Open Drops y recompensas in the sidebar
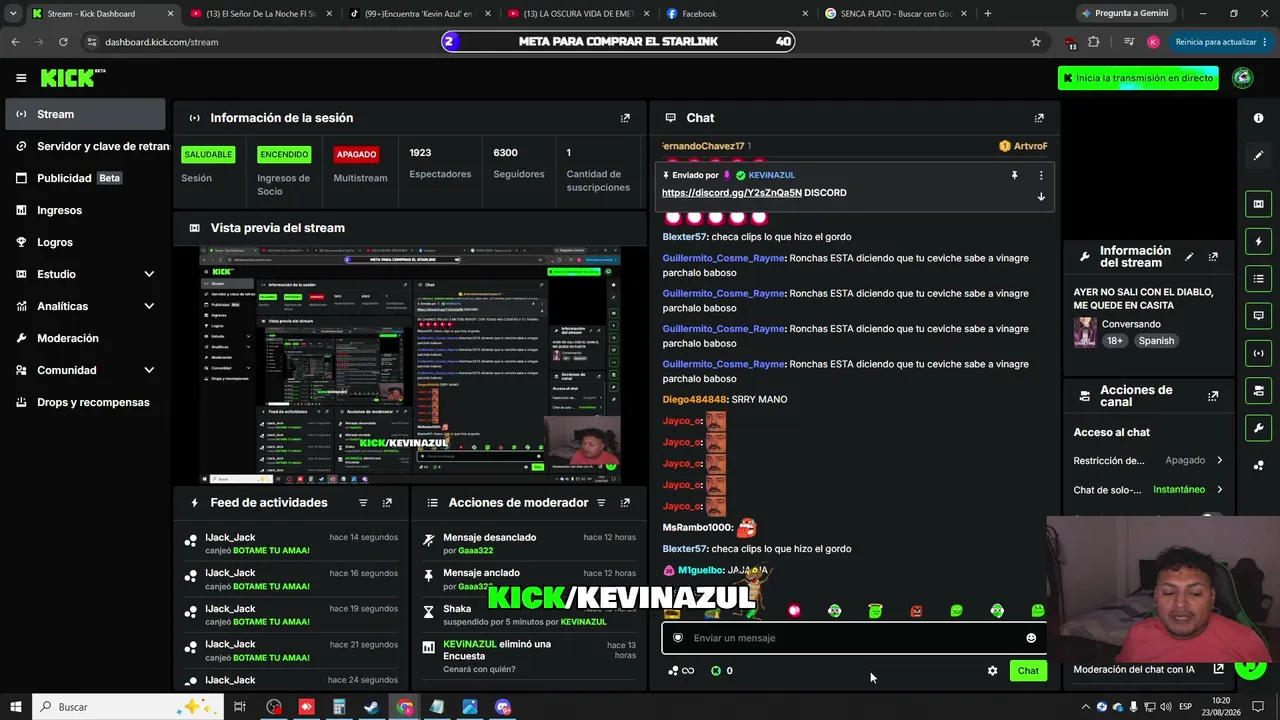The image size is (1280, 720). coord(86,402)
